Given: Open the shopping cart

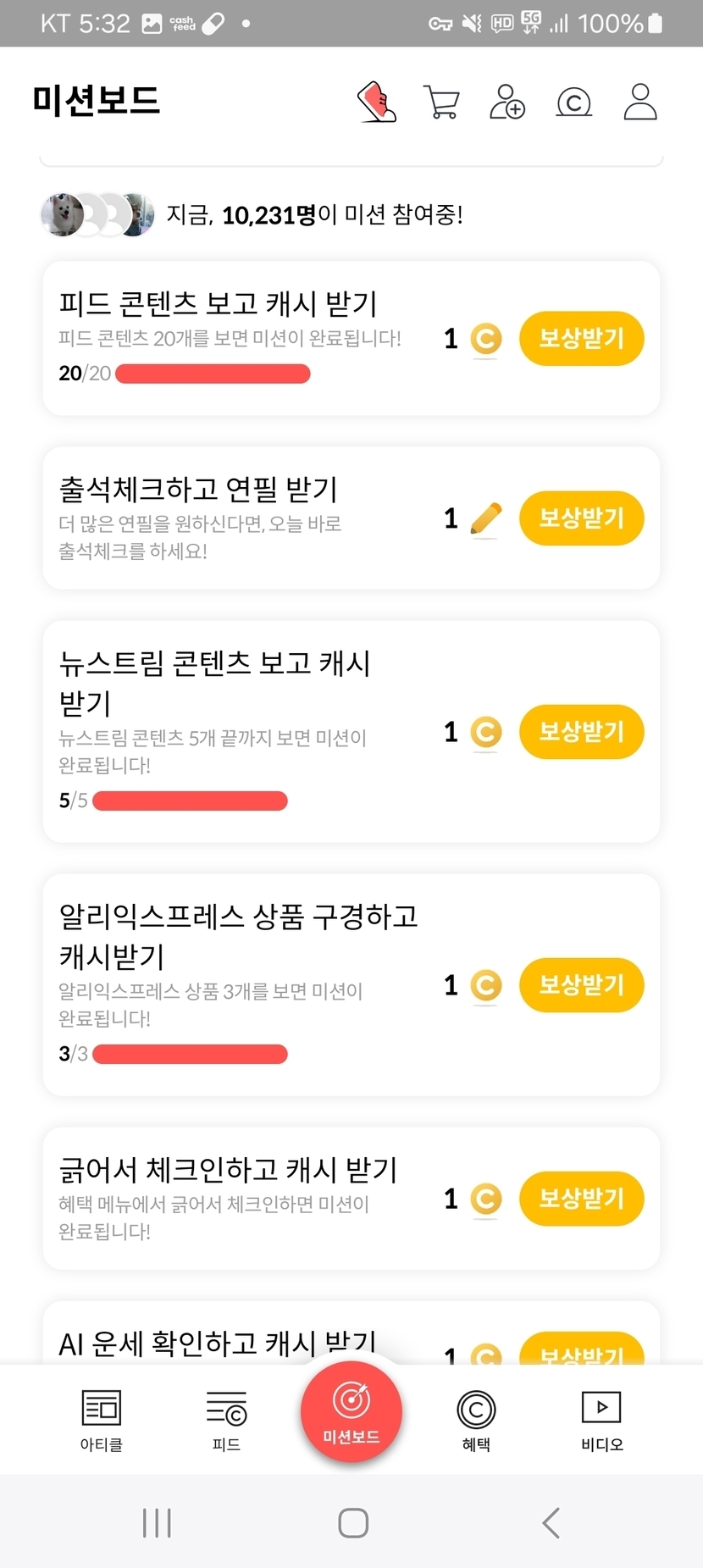Looking at the screenshot, I should (440, 103).
